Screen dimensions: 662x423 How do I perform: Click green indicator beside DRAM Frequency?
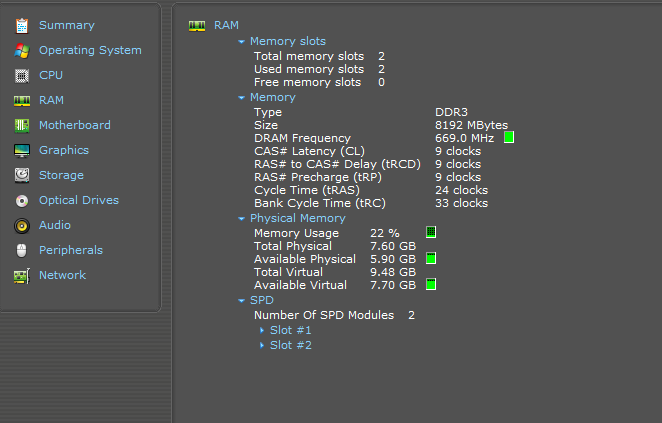[x=509, y=137]
